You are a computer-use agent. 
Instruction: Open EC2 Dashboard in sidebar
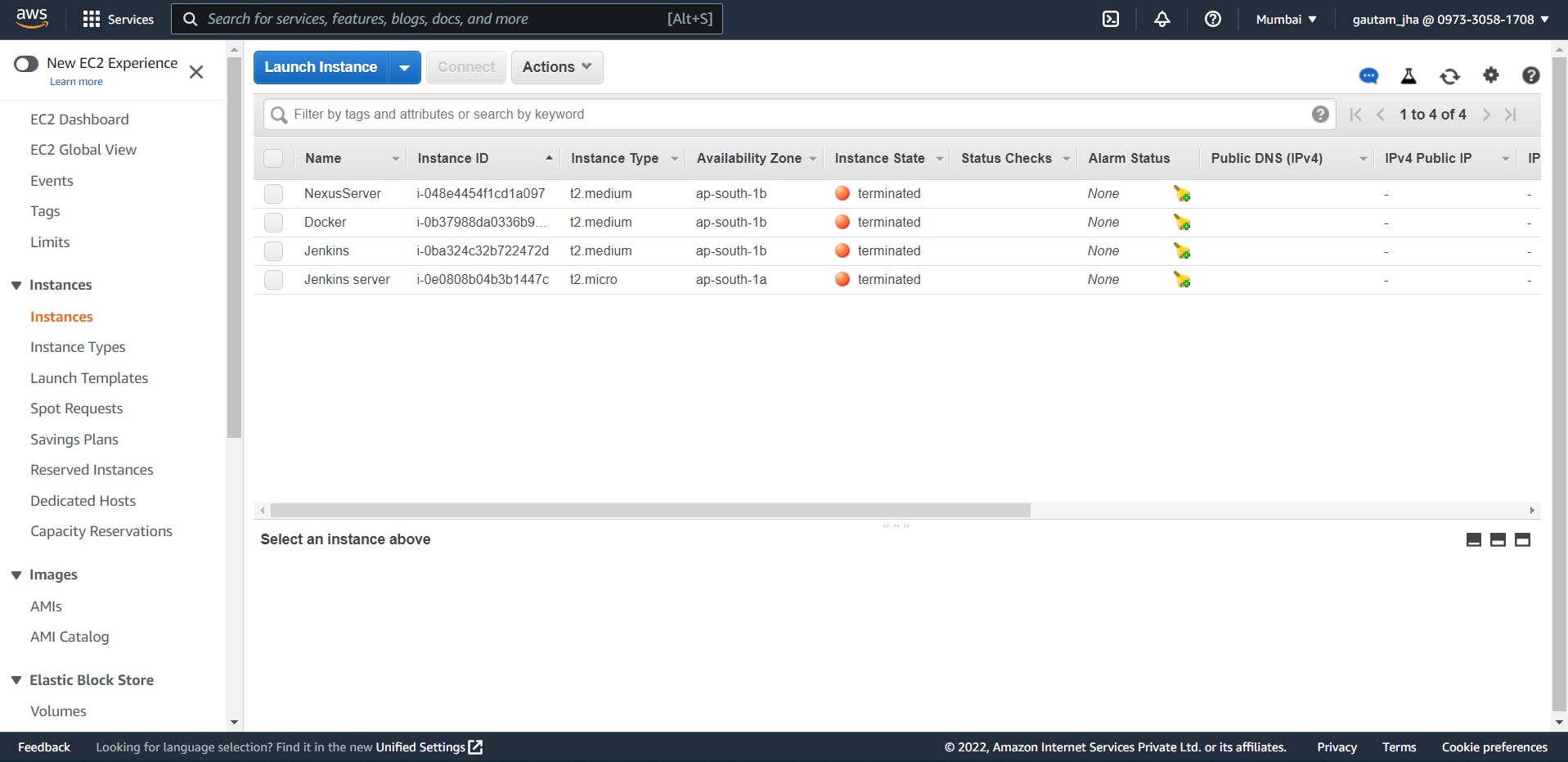click(79, 119)
